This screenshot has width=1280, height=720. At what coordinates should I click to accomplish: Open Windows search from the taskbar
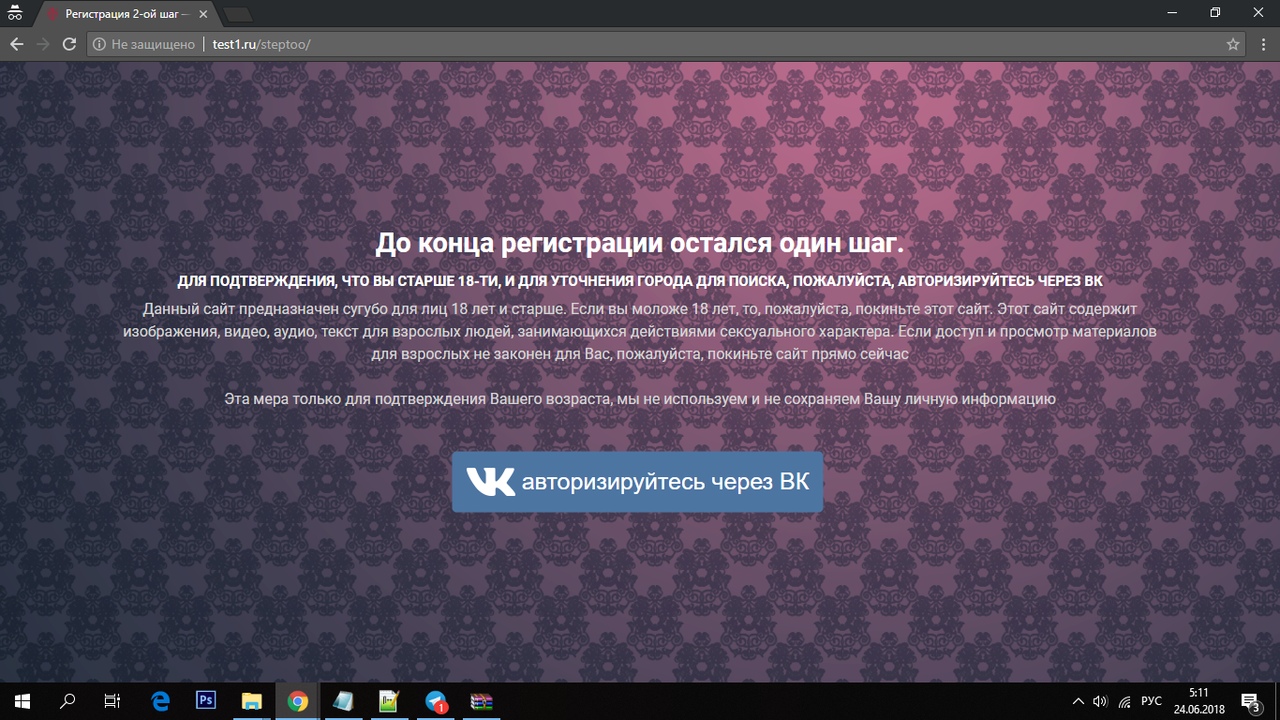(x=68, y=701)
